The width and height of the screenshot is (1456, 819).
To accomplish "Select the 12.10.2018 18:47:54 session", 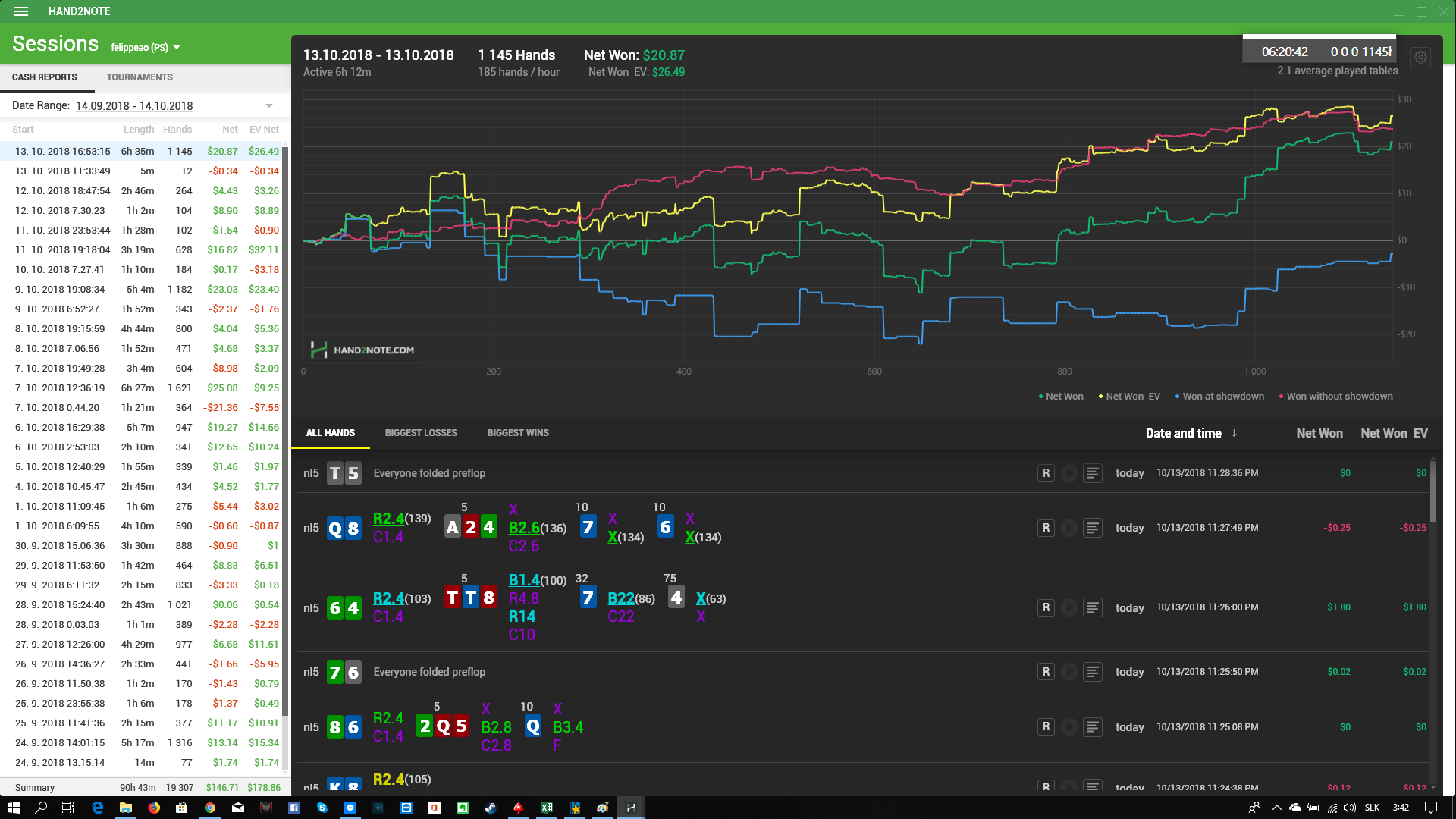I will coord(141,191).
